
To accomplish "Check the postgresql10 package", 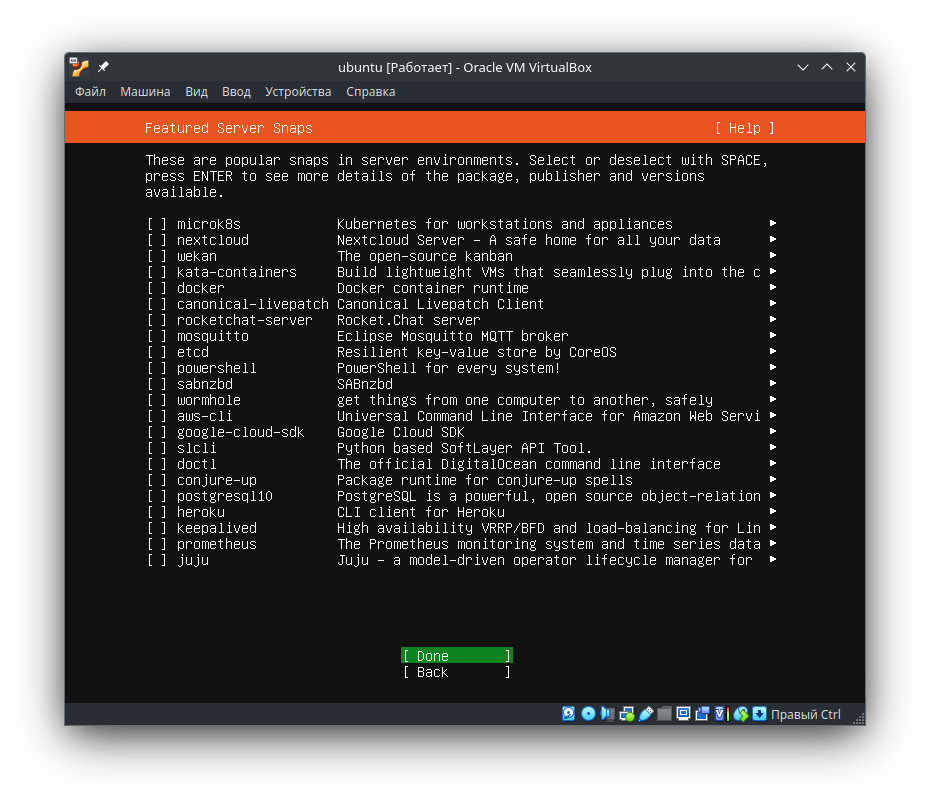I will point(157,496).
